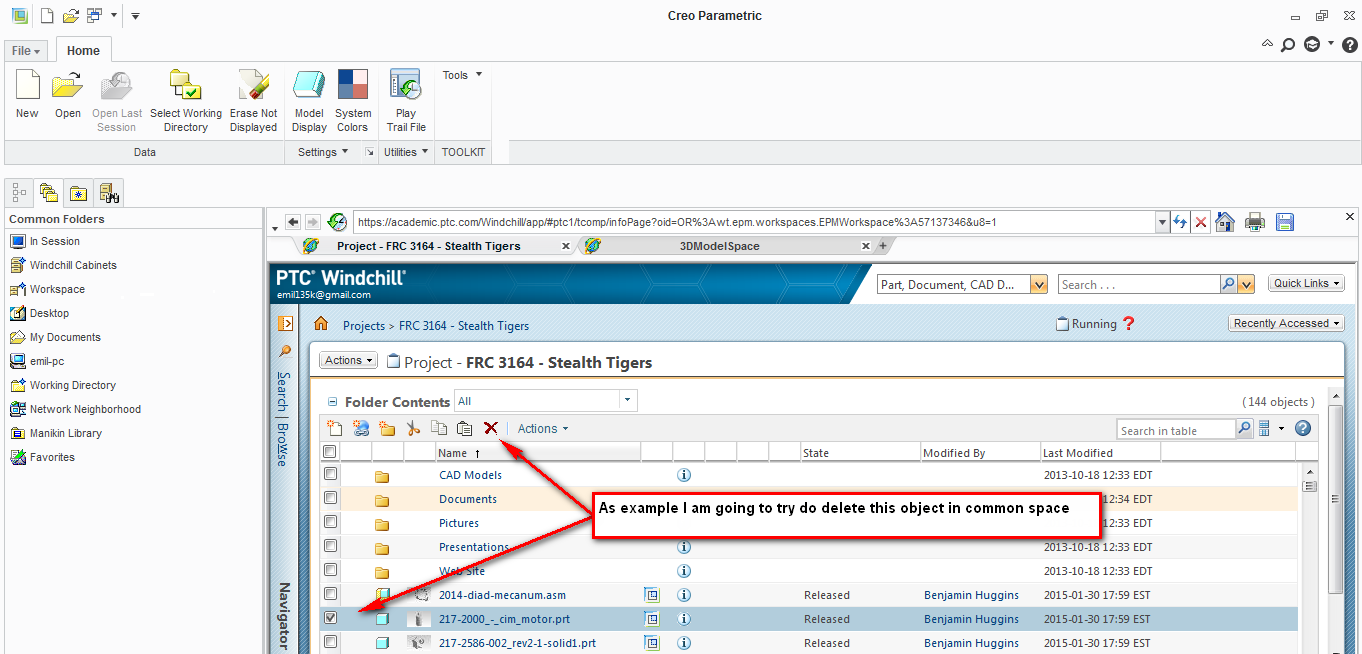The height and width of the screenshot is (654, 1362).
Task: Click Cut scissors icon in folder toolbar
Action: pyautogui.click(x=413, y=428)
